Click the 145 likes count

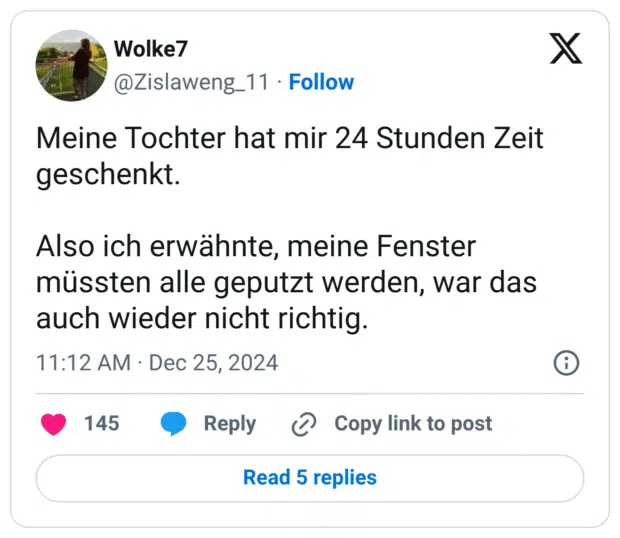coord(102,424)
